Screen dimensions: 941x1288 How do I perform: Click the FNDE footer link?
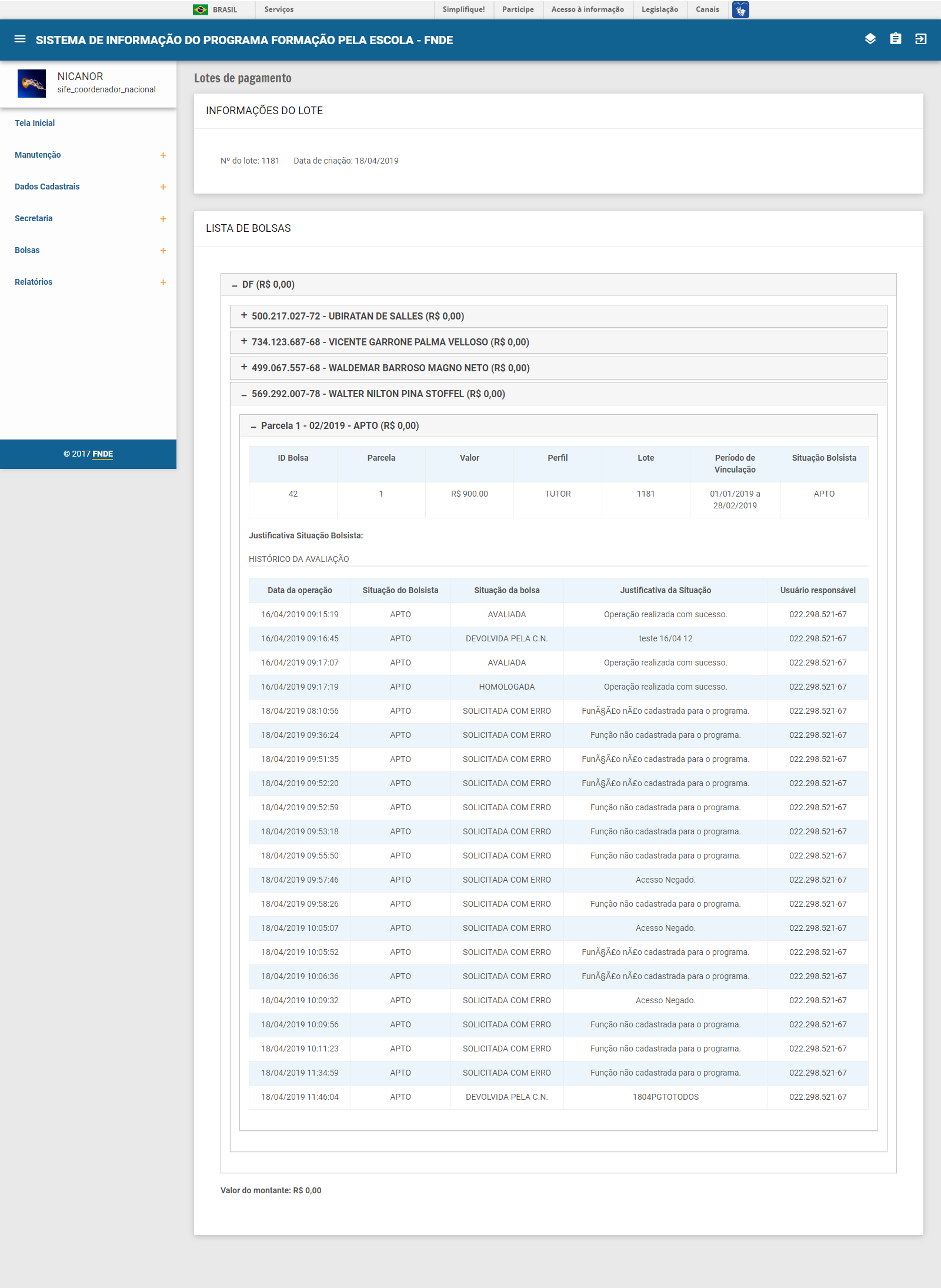click(x=102, y=454)
